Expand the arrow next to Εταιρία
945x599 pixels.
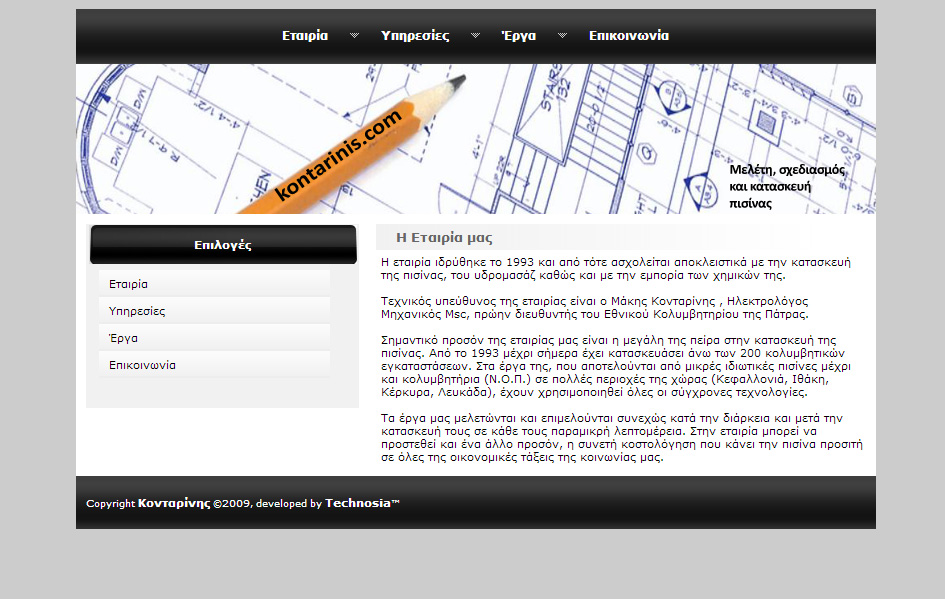354,36
